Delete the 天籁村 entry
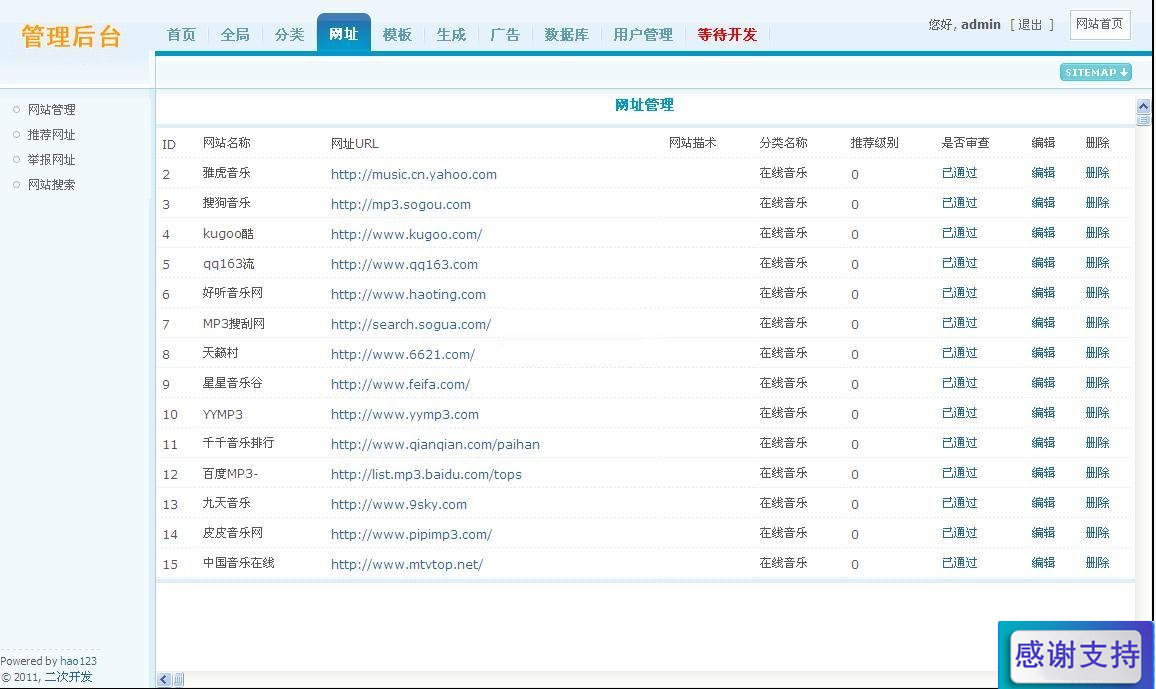This screenshot has width=1156, height=689. pyautogui.click(x=1097, y=353)
